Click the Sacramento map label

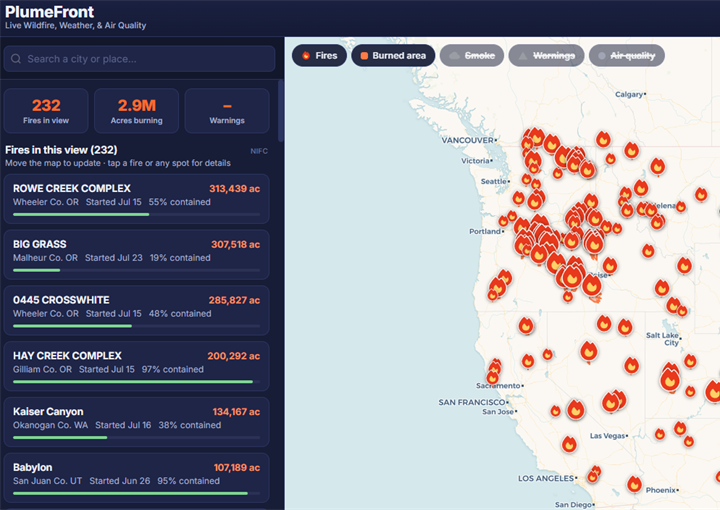pyautogui.click(x=498, y=386)
